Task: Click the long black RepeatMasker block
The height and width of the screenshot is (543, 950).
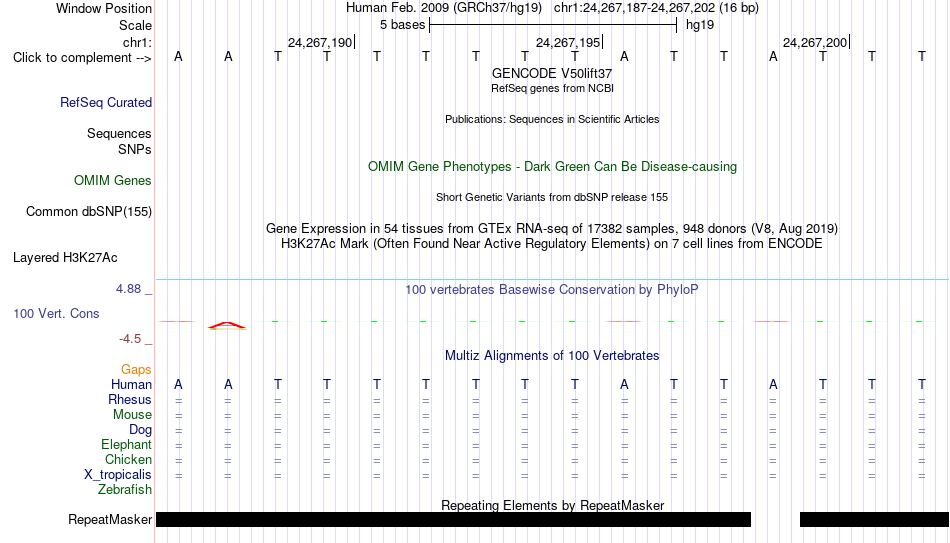Action: [x=453, y=519]
